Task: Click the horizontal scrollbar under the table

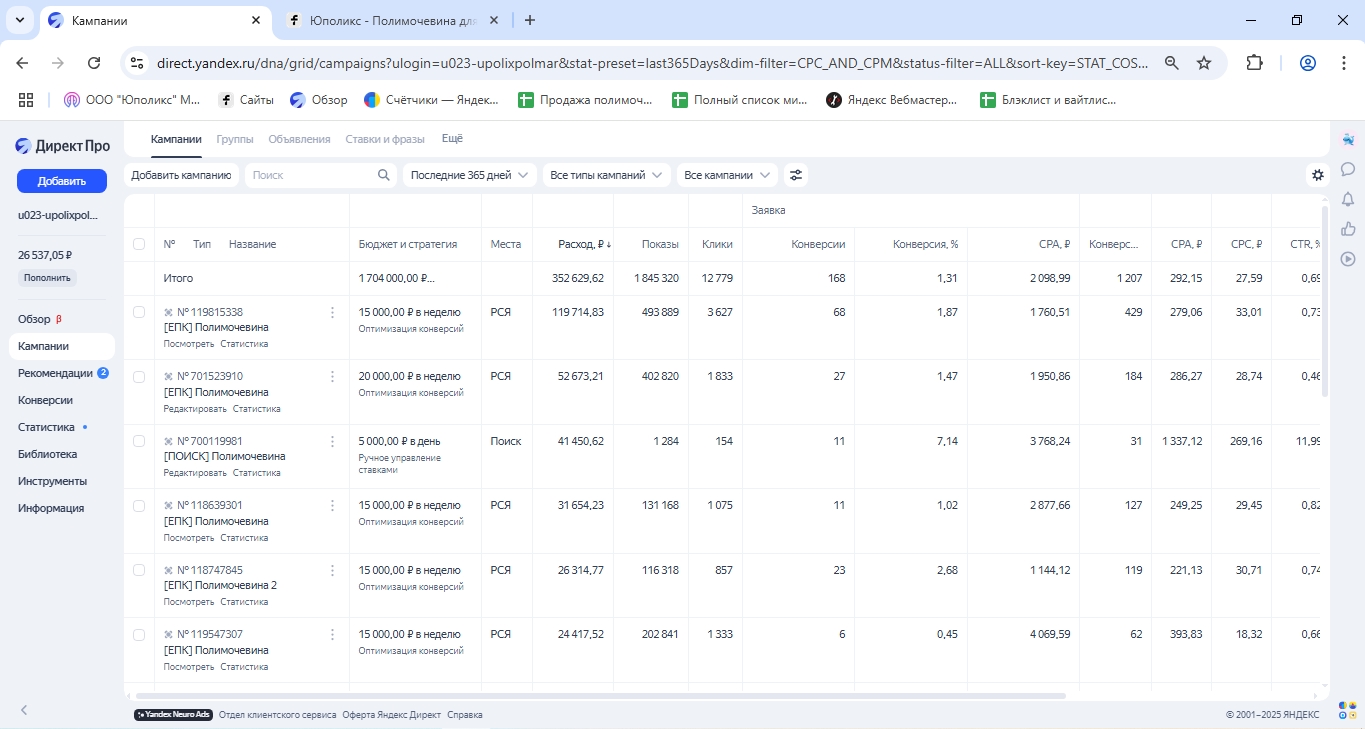Action: click(x=600, y=696)
